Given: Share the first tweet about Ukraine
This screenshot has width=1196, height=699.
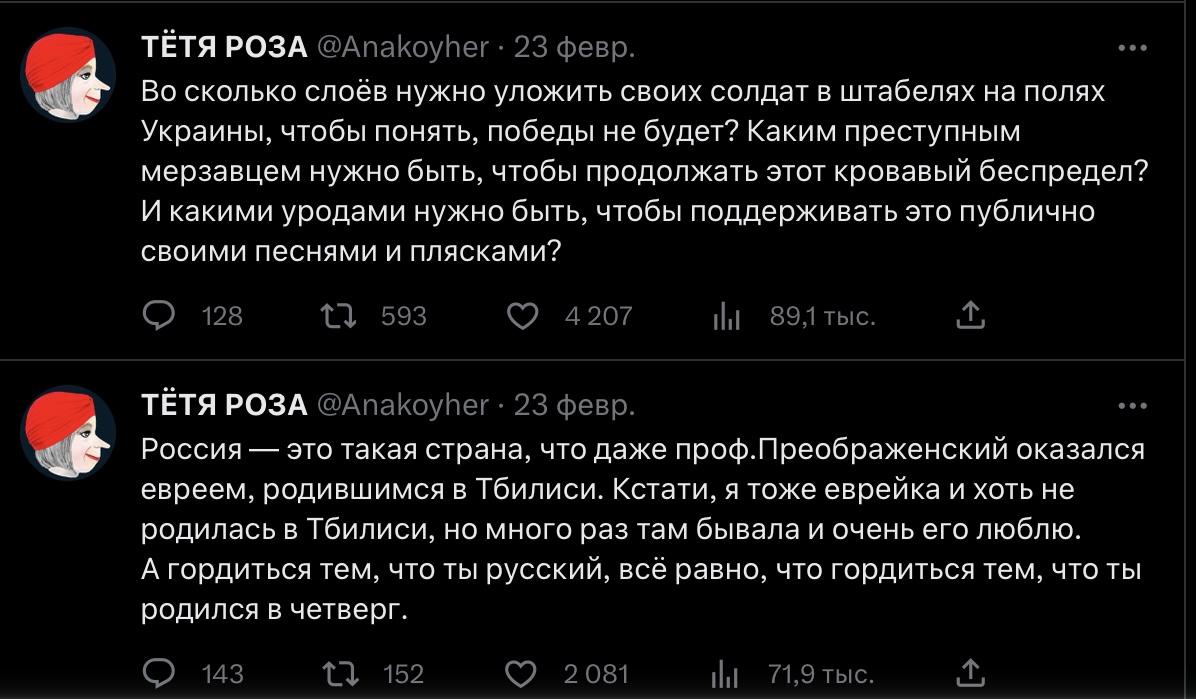Looking at the screenshot, I should [x=970, y=317].
